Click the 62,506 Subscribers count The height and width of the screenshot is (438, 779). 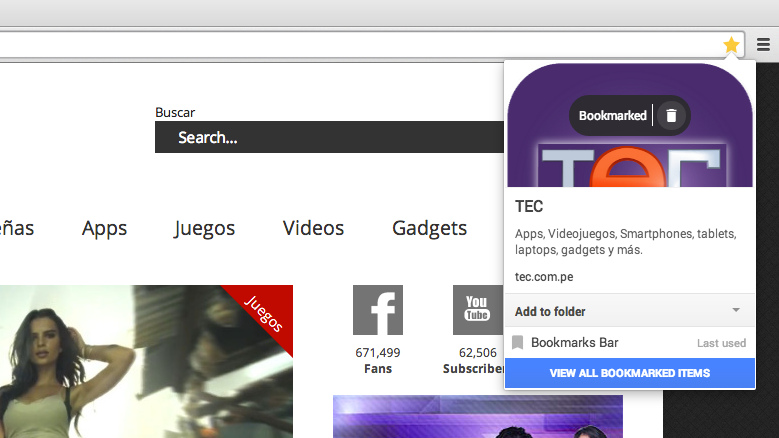(473, 361)
